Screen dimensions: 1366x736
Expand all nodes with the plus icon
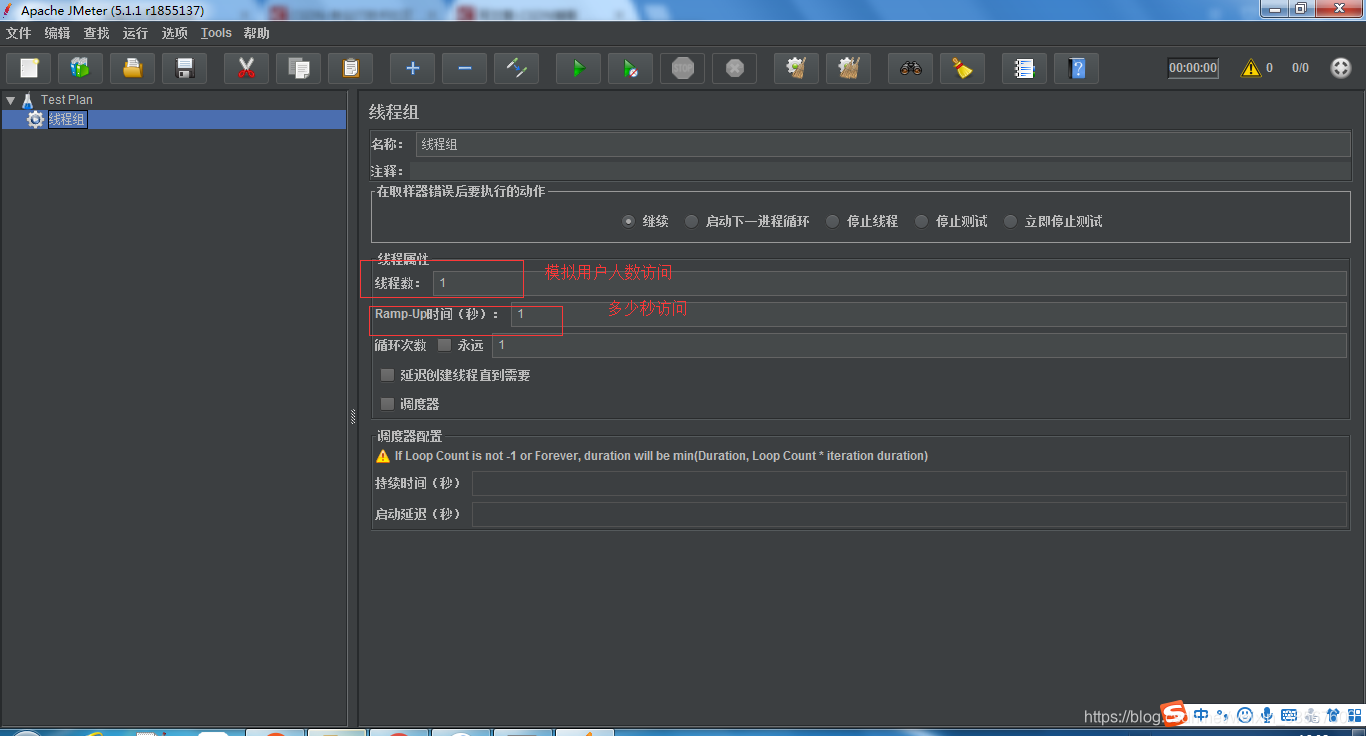pos(412,68)
